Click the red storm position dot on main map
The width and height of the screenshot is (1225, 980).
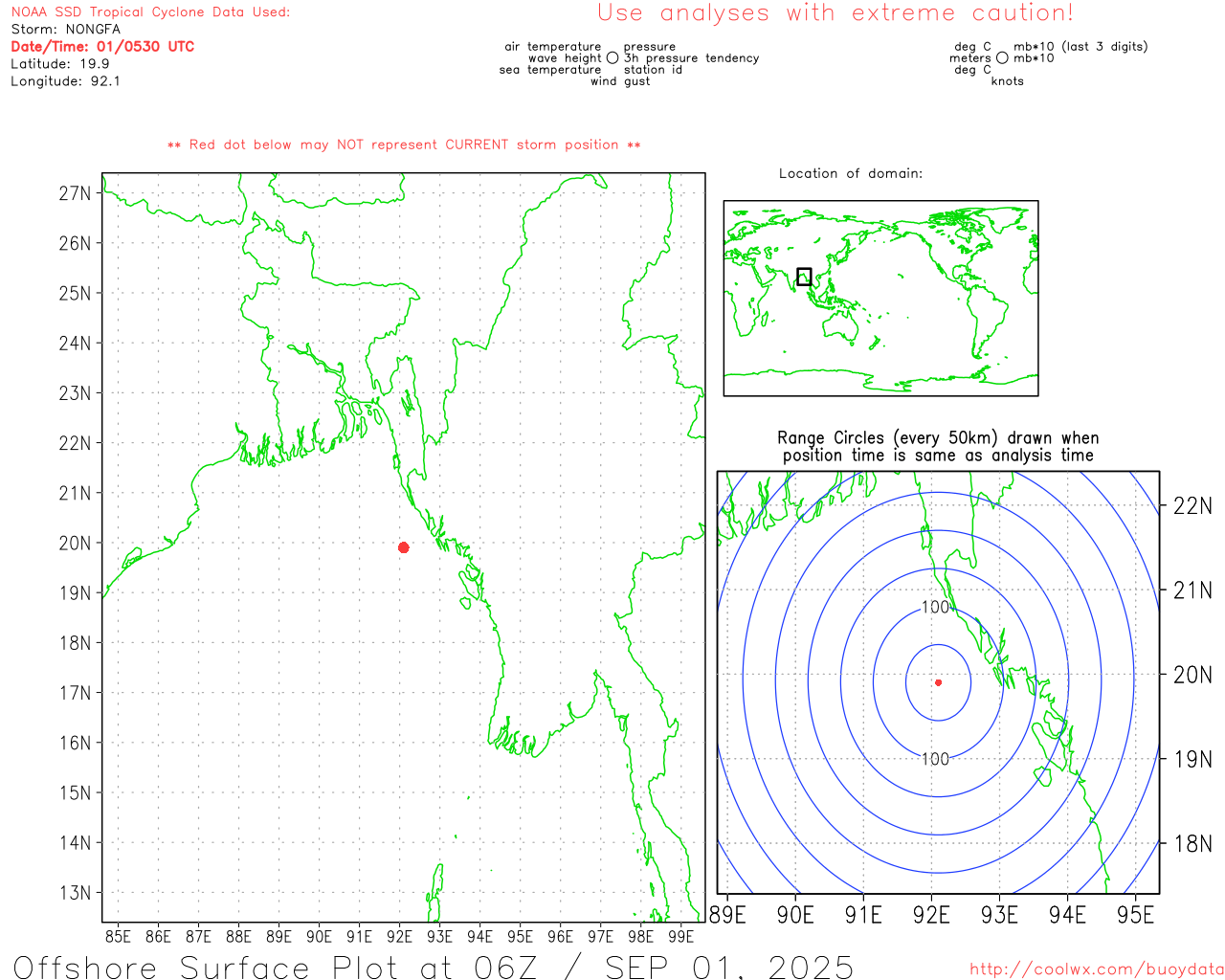tap(404, 547)
